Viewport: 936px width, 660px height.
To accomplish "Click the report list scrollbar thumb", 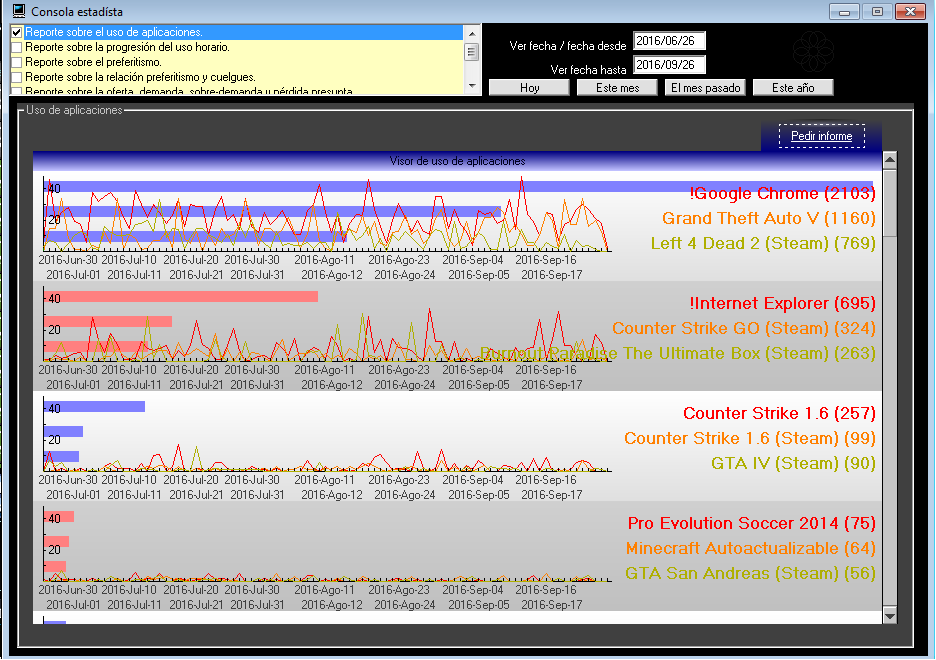I will tap(472, 52).
